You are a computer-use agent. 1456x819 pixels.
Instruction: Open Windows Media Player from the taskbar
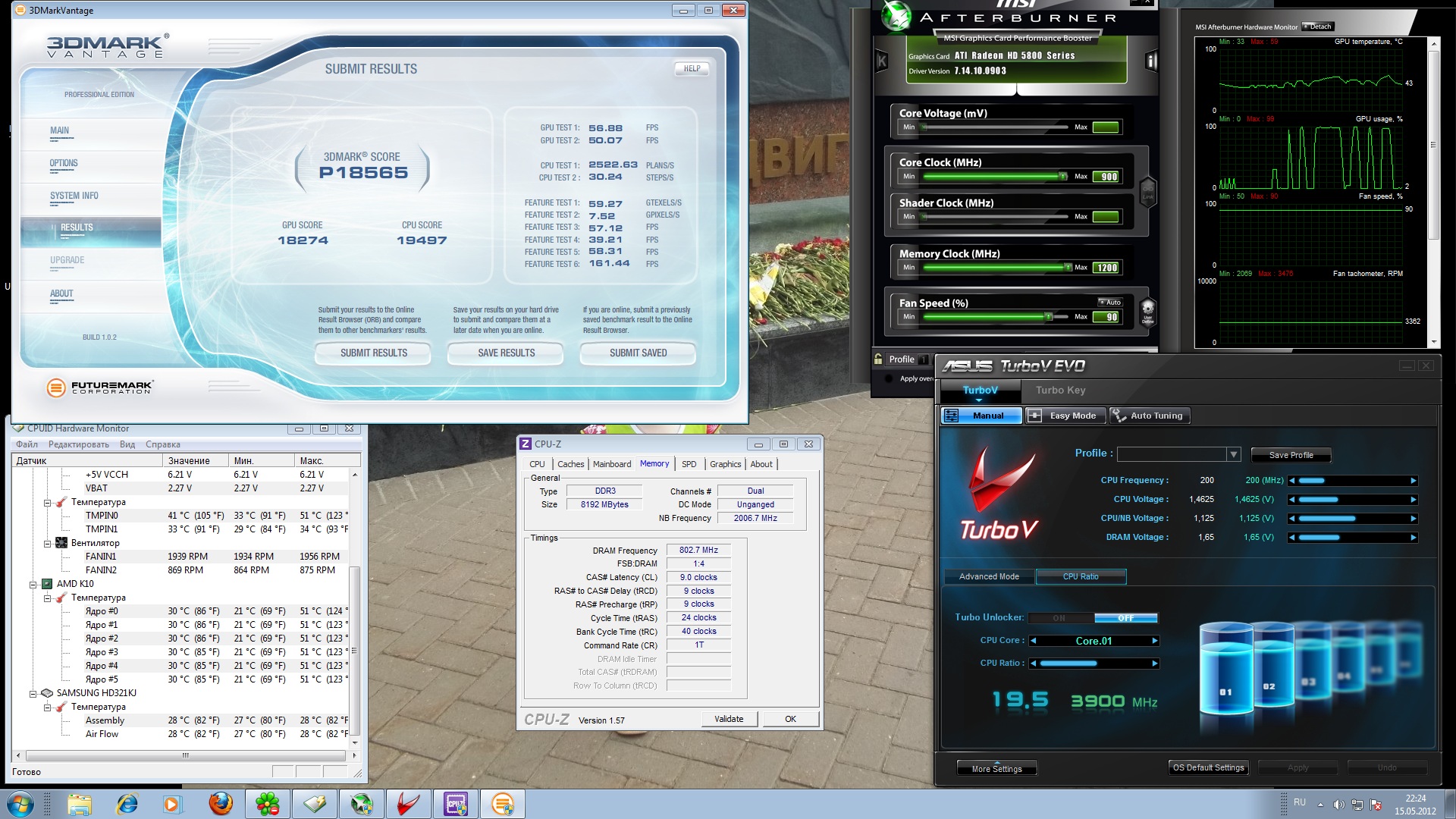(x=173, y=804)
